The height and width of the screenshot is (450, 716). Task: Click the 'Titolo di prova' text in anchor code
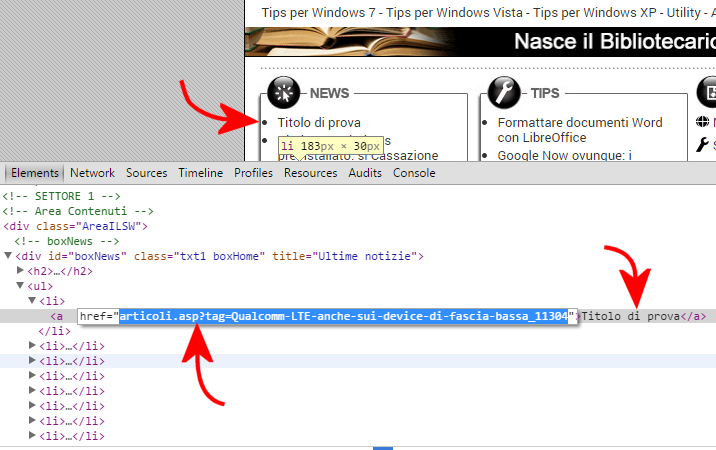(631, 316)
